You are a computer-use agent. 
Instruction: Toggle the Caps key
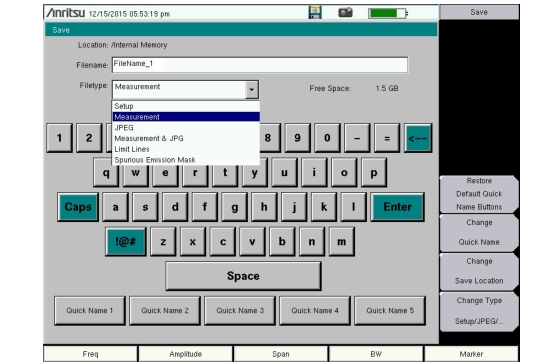pyautogui.click(x=78, y=207)
